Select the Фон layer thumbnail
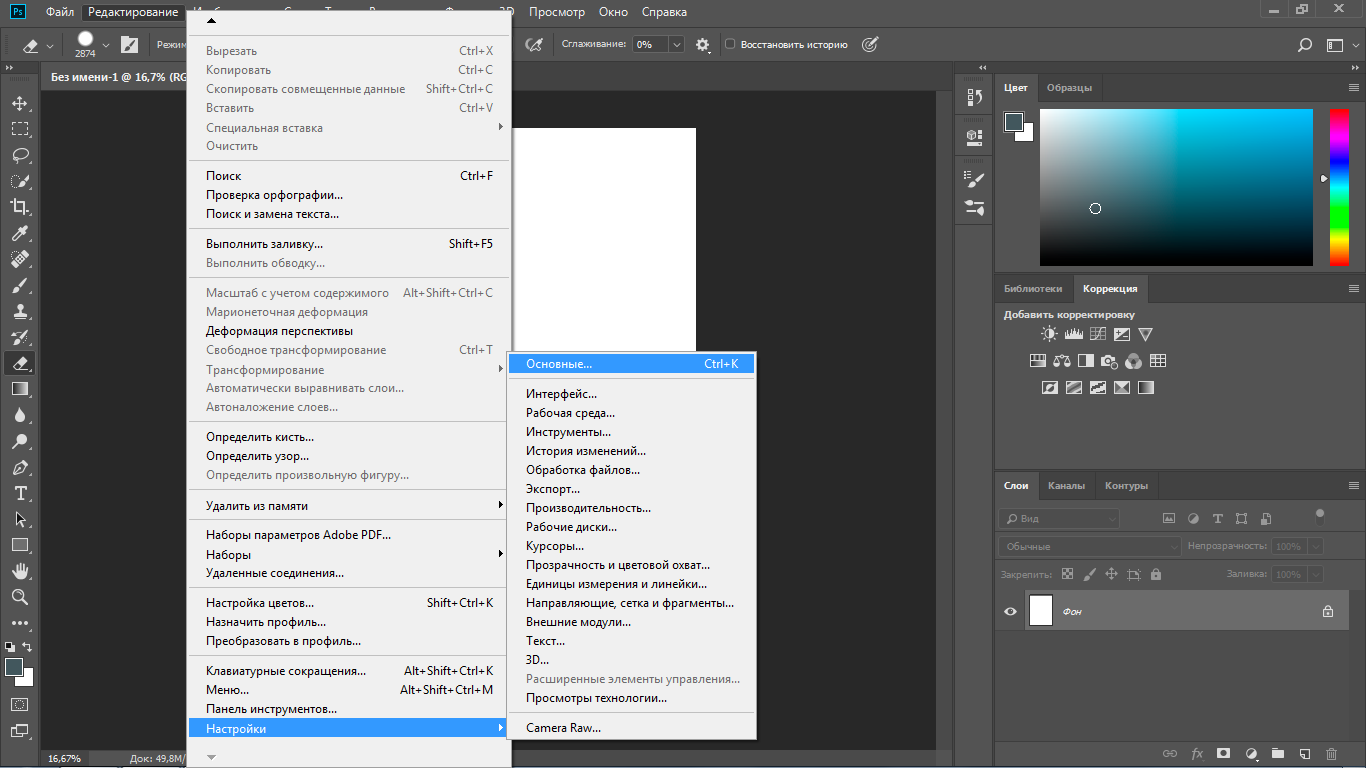The height and width of the screenshot is (768, 1366). point(1041,610)
